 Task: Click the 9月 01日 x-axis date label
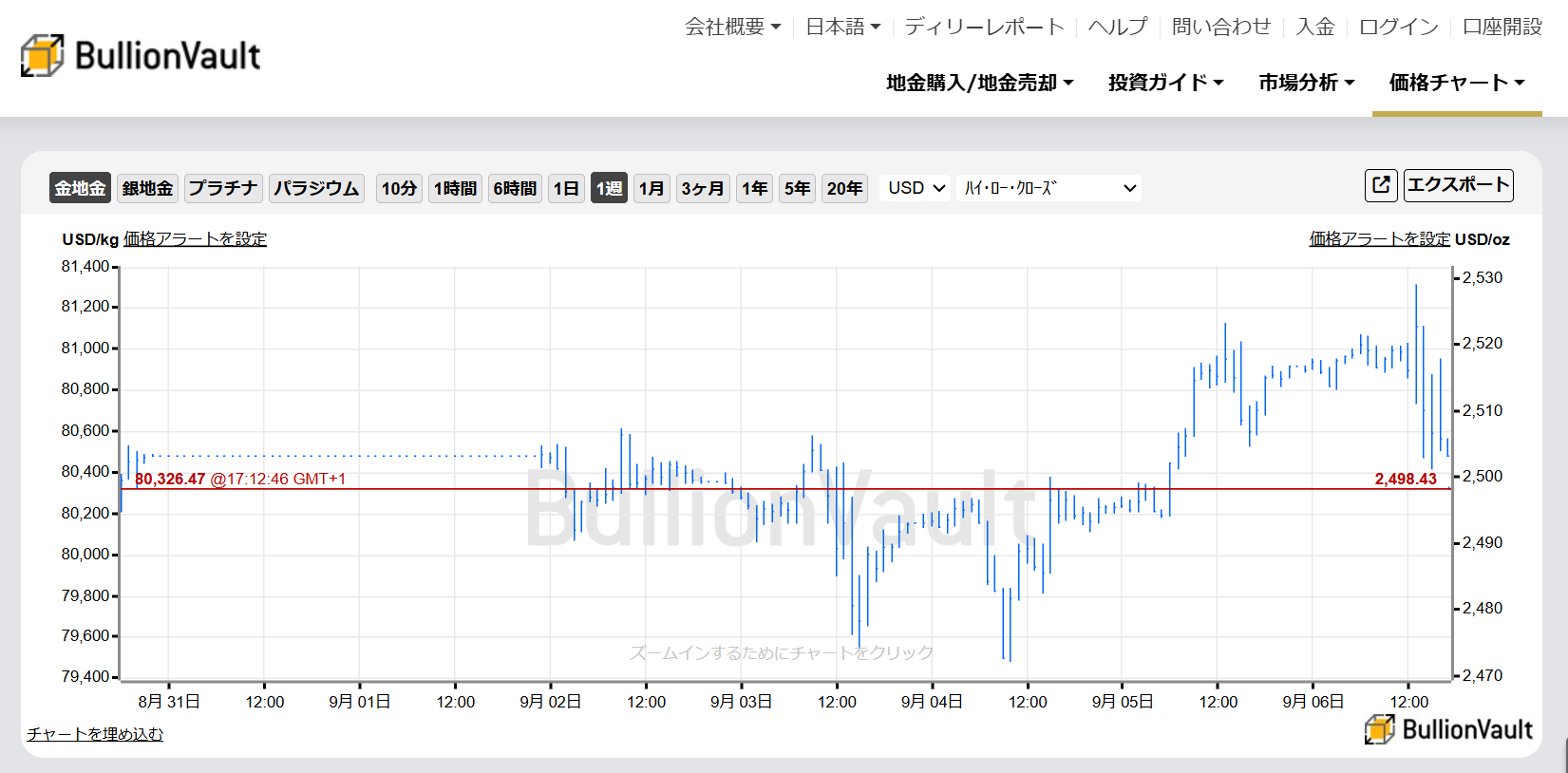360,702
